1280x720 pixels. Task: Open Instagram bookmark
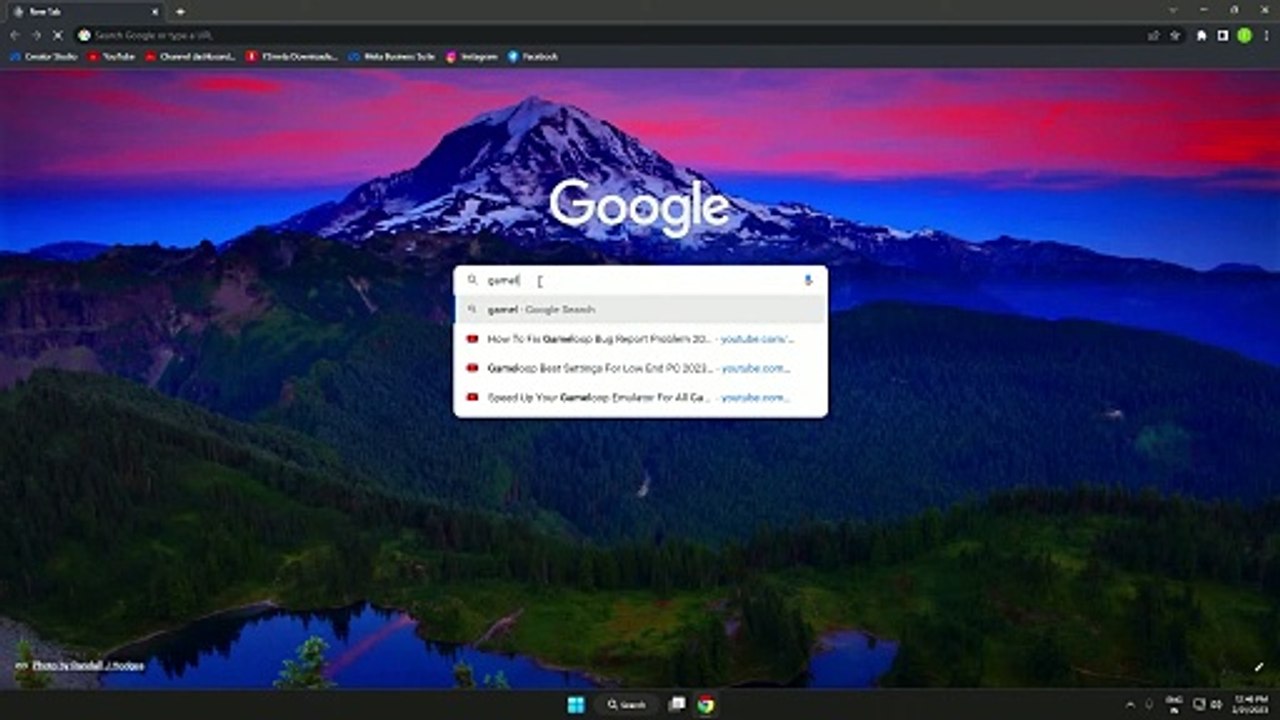472,57
